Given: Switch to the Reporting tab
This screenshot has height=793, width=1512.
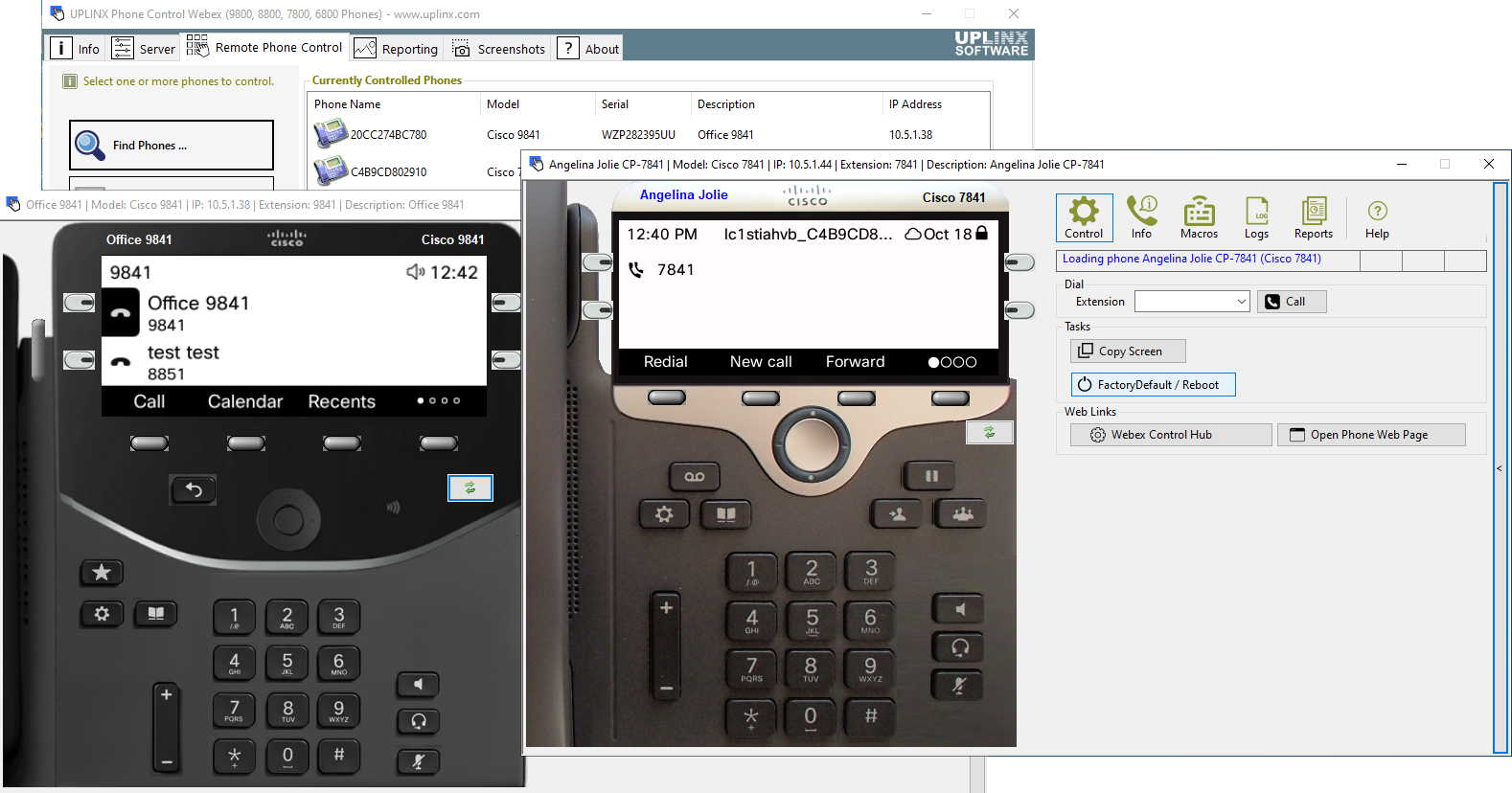Looking at the screenshot, I should tap(397, 49).
